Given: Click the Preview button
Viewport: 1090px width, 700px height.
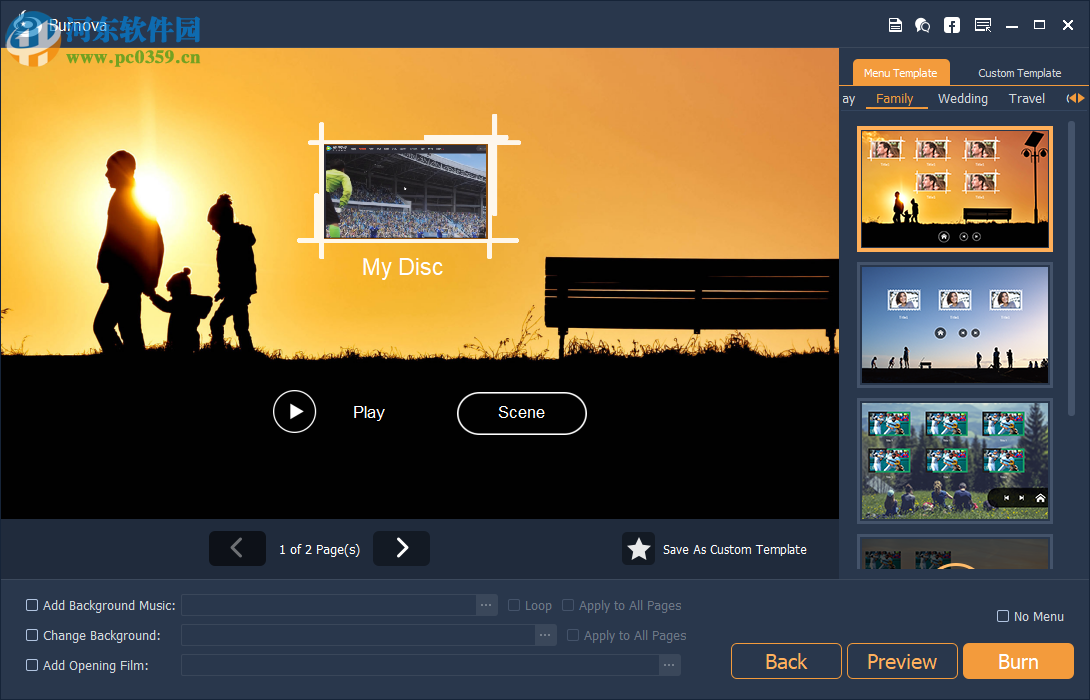Looking at the screenshot, I should (902, 661).
